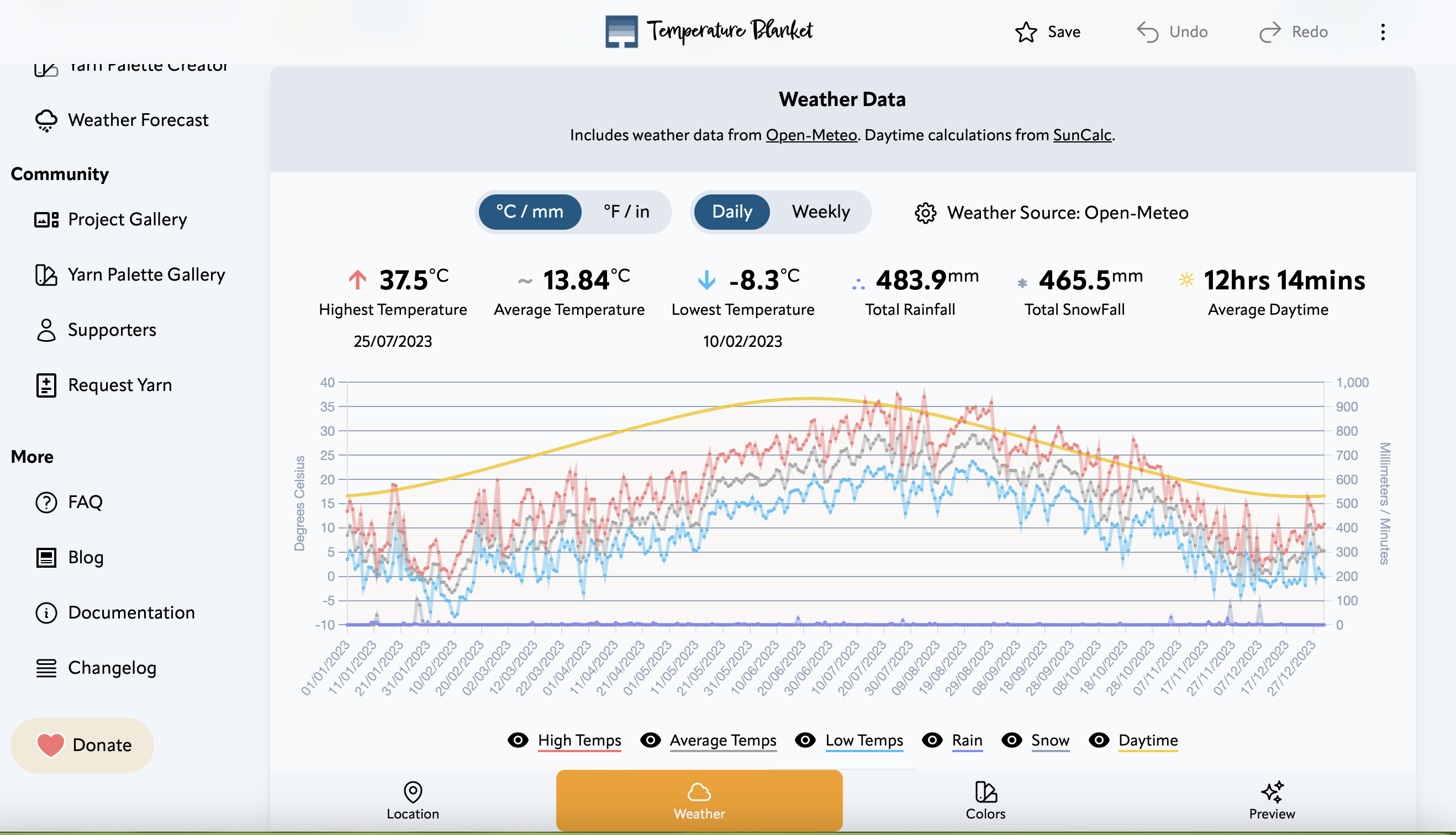Viewport: 1456px width, 835px height.
Task: Open Weather Forecast from sidebar
Action: pos(138,120)
